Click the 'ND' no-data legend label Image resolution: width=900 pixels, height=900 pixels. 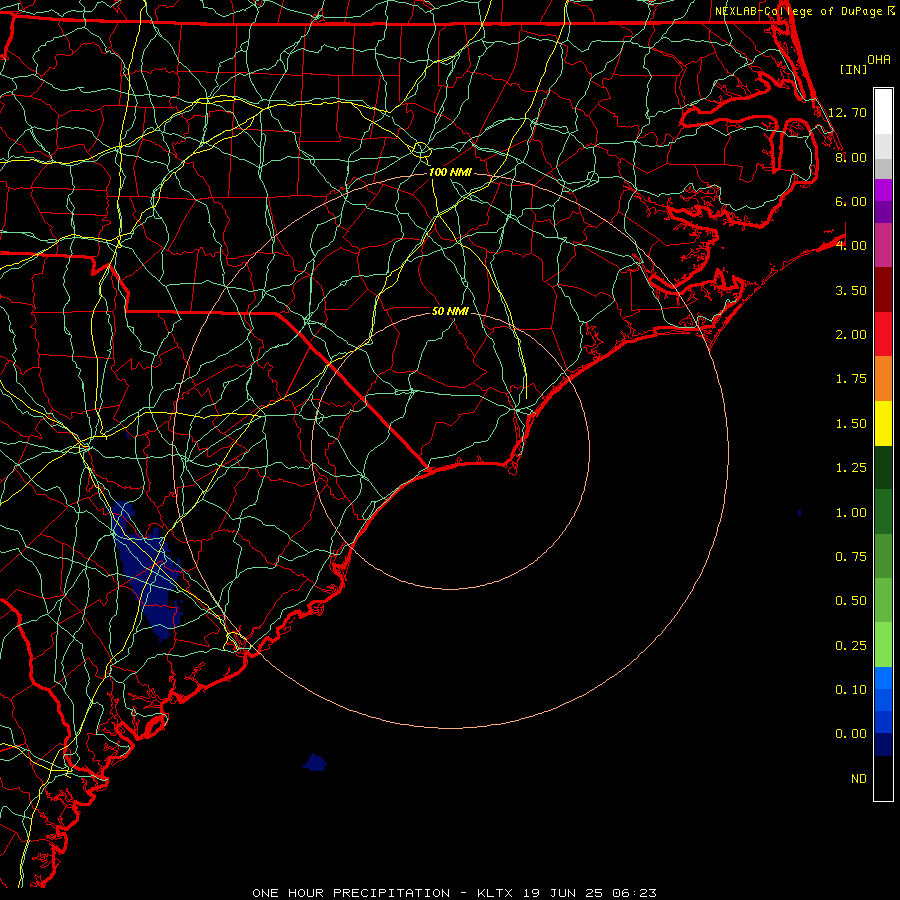859,779
